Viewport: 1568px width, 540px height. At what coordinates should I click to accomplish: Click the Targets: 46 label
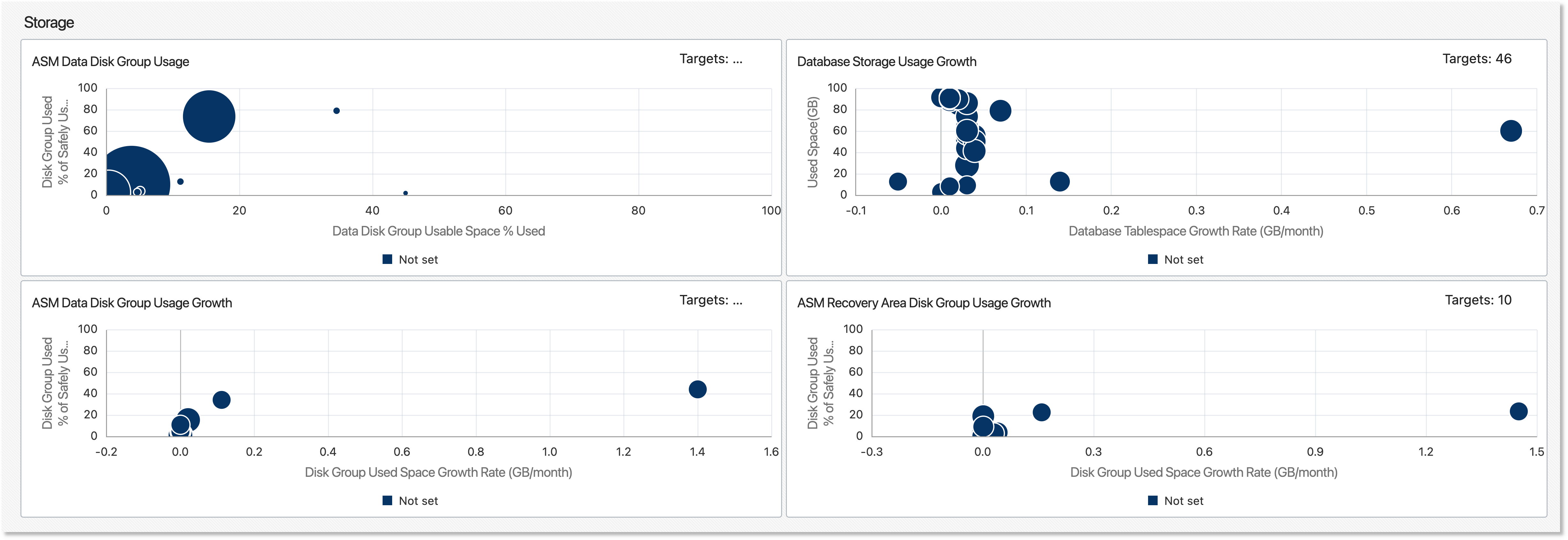1477,59
